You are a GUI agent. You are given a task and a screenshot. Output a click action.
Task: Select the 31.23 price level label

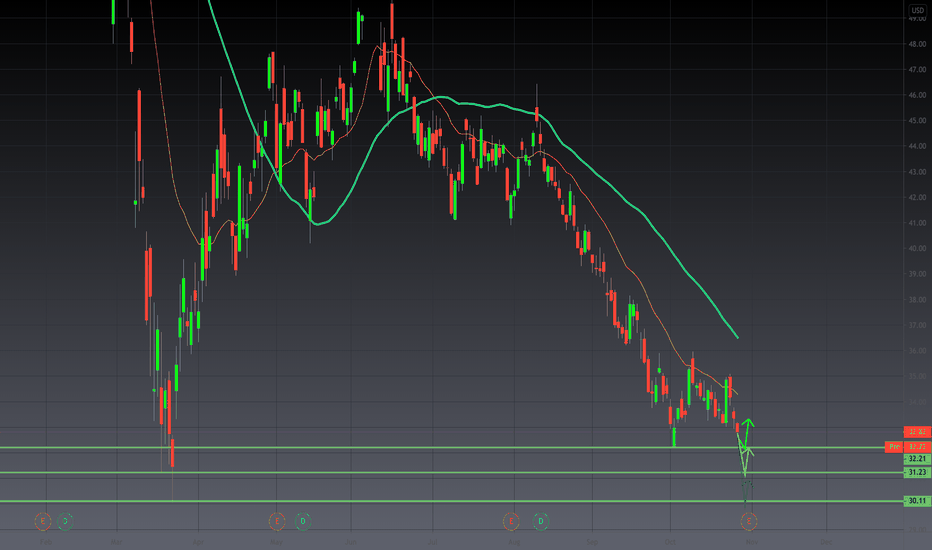(x=917, y=473)
